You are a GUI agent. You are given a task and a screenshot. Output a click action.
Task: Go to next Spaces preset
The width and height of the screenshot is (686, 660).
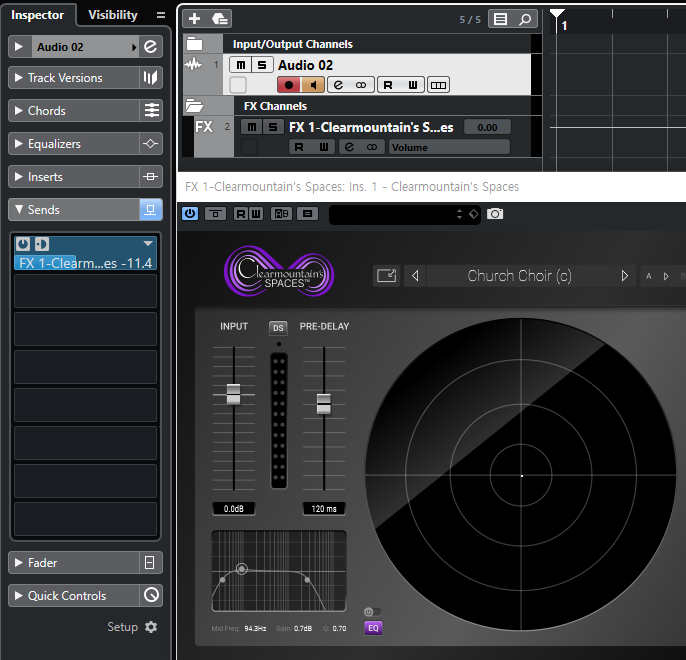(x=624, y=276)
